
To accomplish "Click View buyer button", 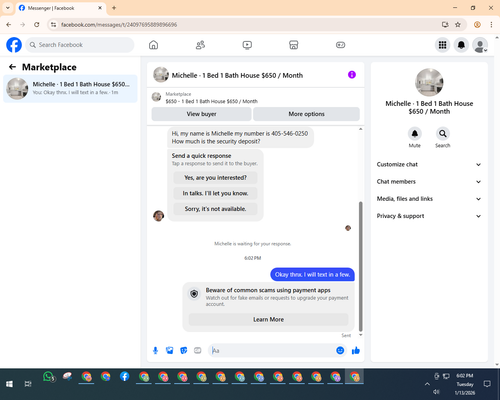I will 201,114.
